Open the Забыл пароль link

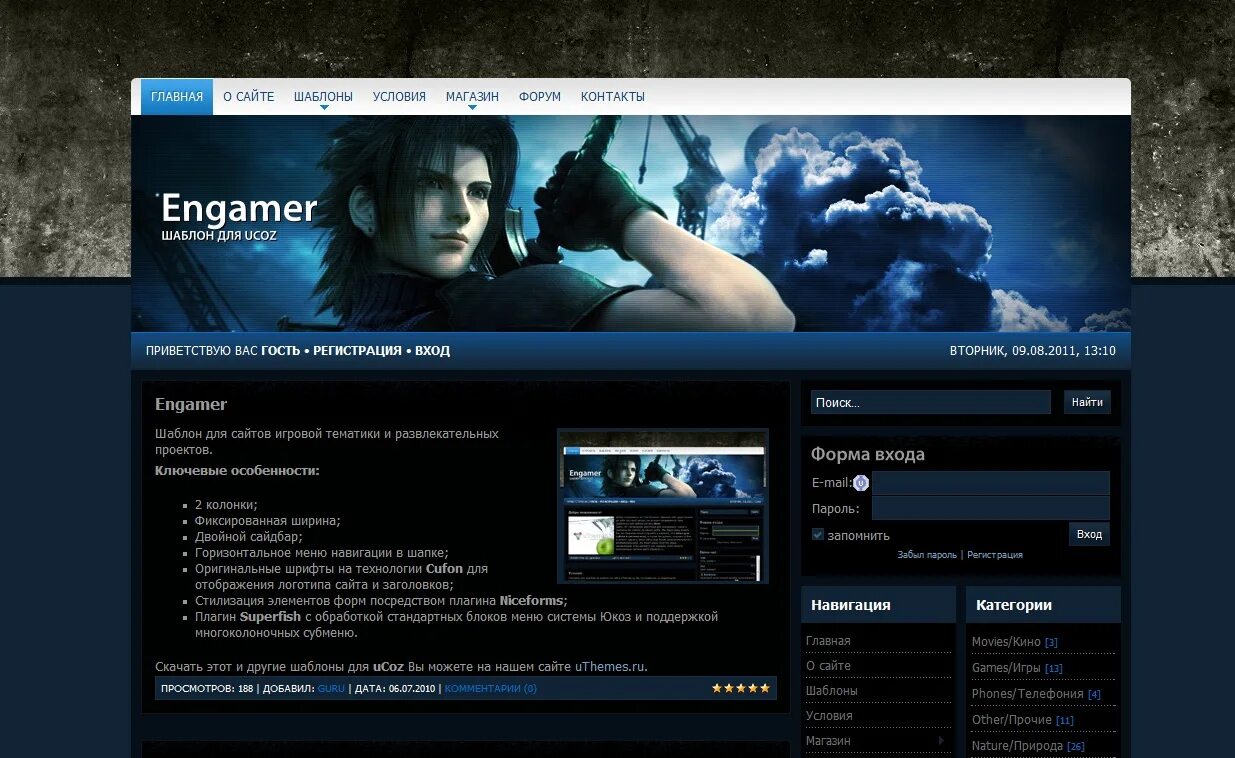[x=927, y=555]
